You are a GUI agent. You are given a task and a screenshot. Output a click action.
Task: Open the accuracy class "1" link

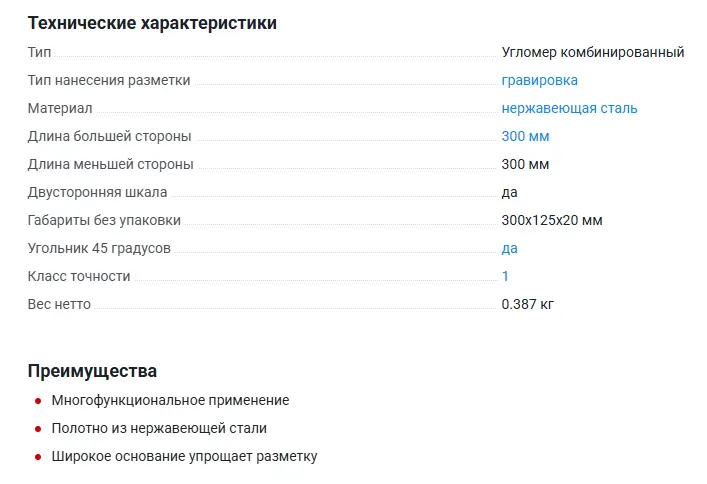coord(505,276)
